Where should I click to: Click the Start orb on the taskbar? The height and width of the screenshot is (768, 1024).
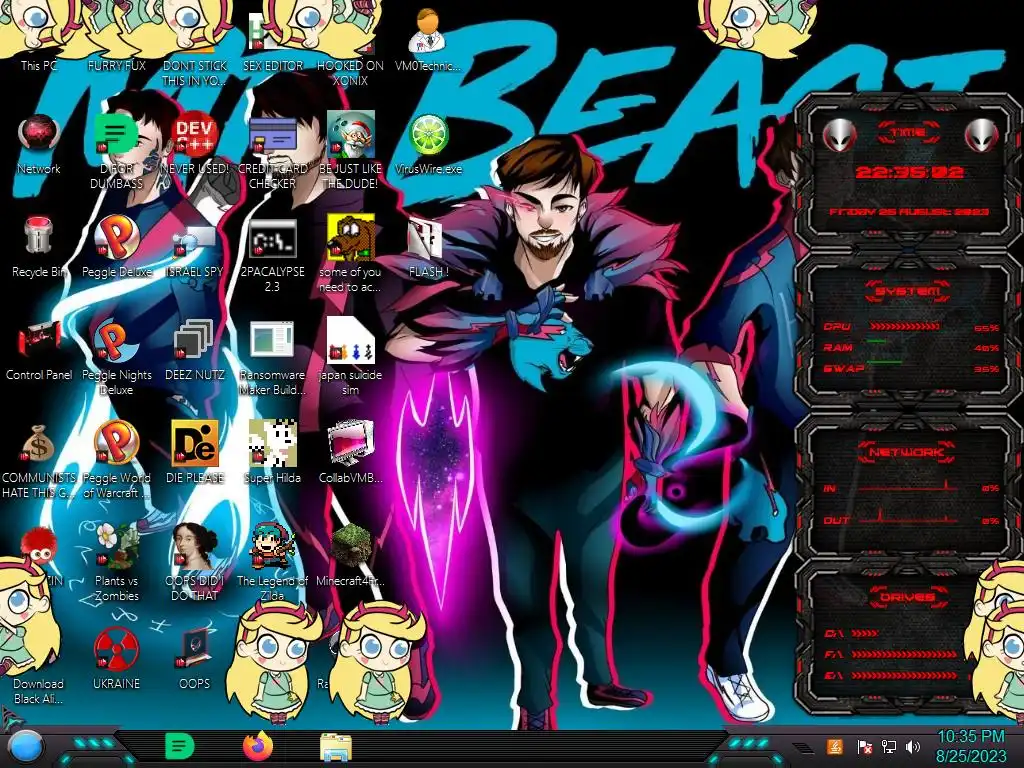tap(26, 748)
